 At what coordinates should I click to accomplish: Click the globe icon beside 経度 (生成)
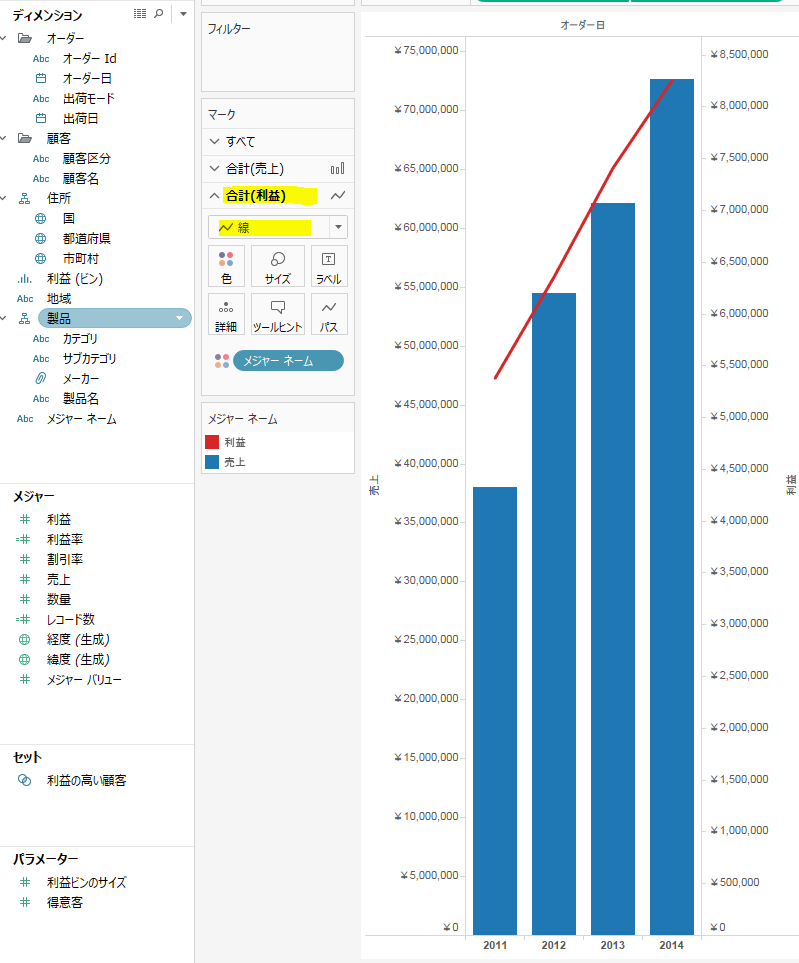click(x=25, y=639)
